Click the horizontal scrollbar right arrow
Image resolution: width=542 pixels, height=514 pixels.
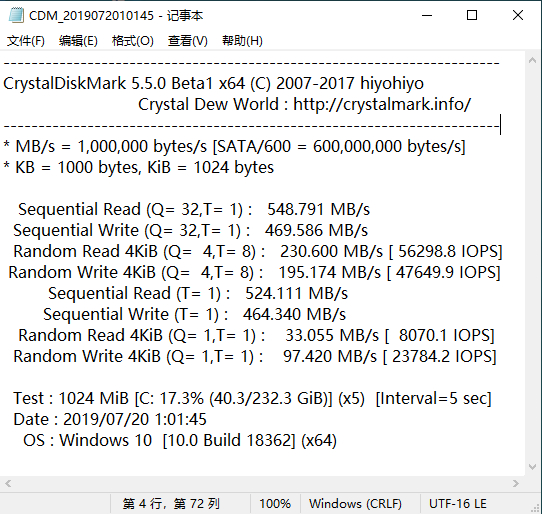point(515,483)
